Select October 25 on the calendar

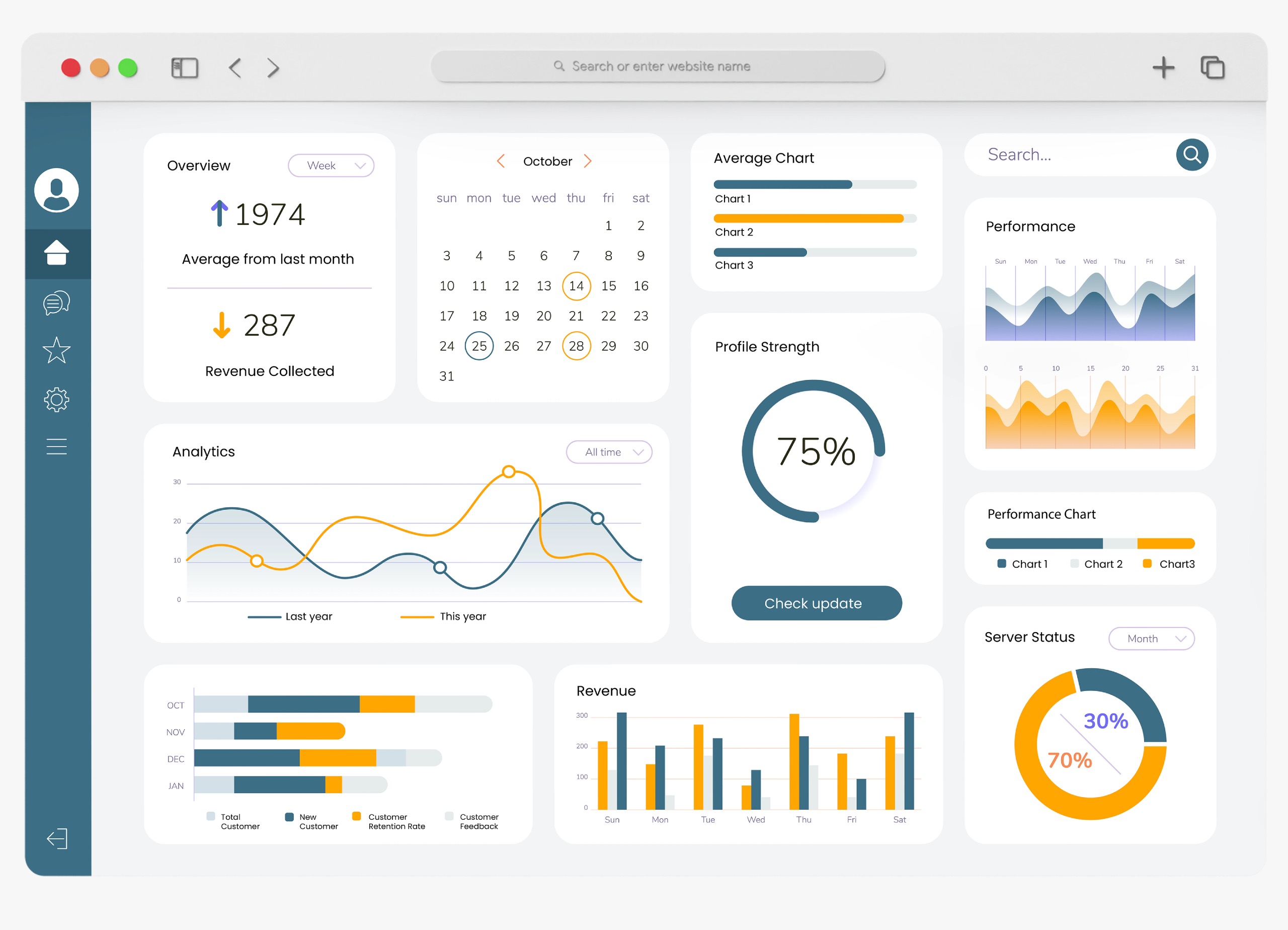tap(479, 346)
